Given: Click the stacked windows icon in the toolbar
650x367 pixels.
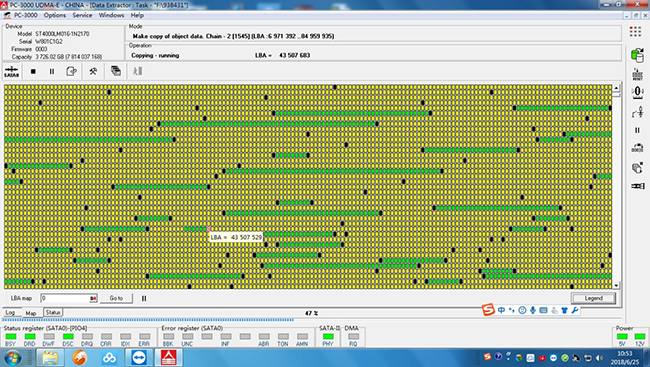Looking at the screenshot, I should pos(116,71).
